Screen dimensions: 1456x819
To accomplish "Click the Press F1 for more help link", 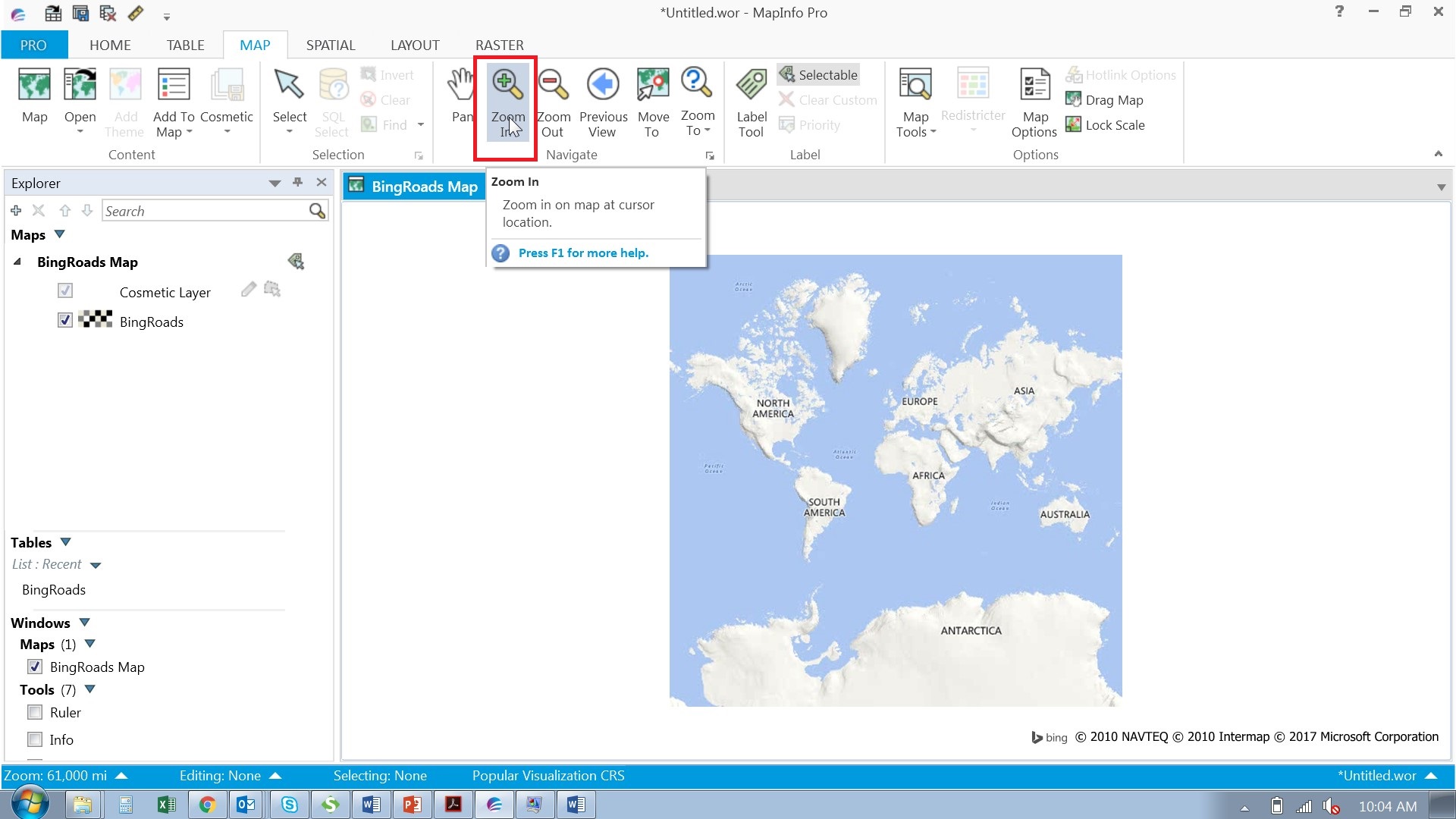I will [x=584, y=253].
